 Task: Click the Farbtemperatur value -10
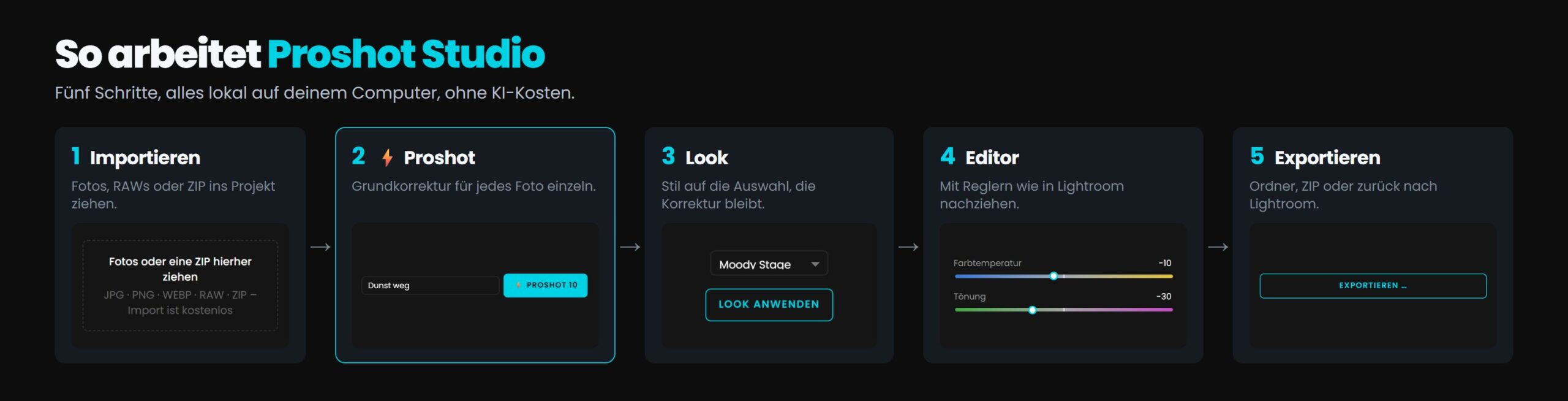1164,263
